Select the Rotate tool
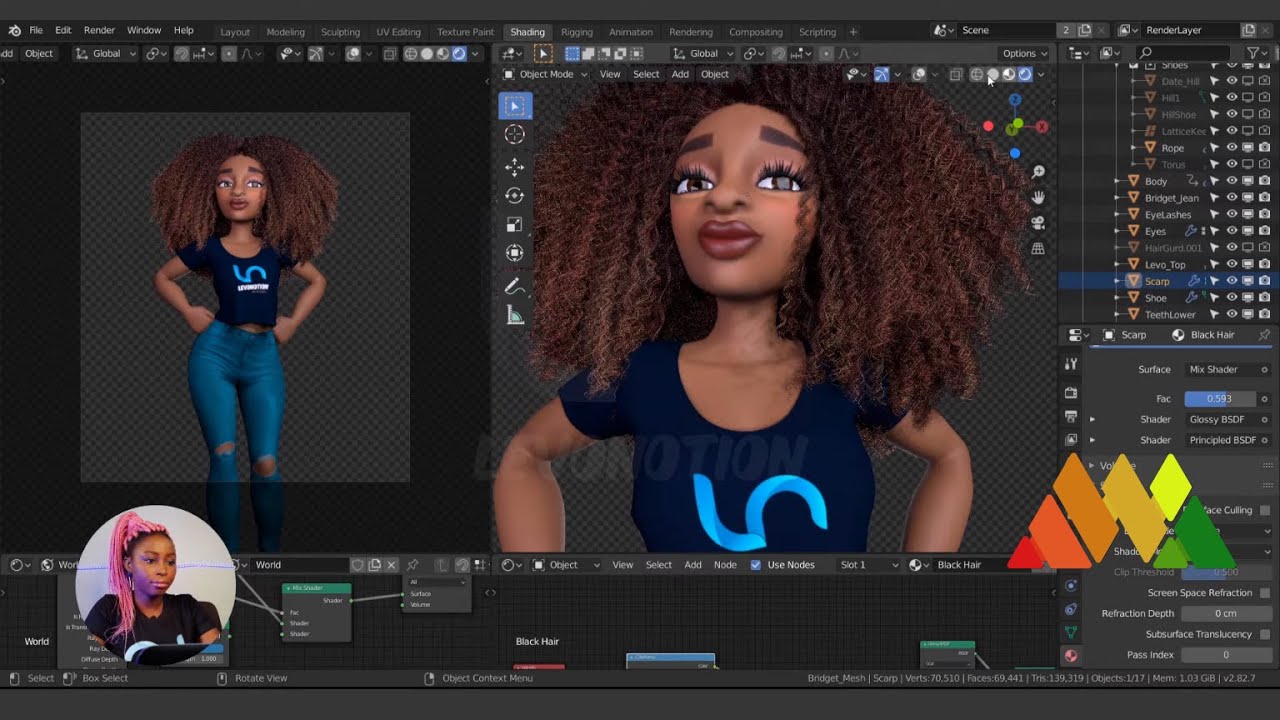 click(515, 196)
